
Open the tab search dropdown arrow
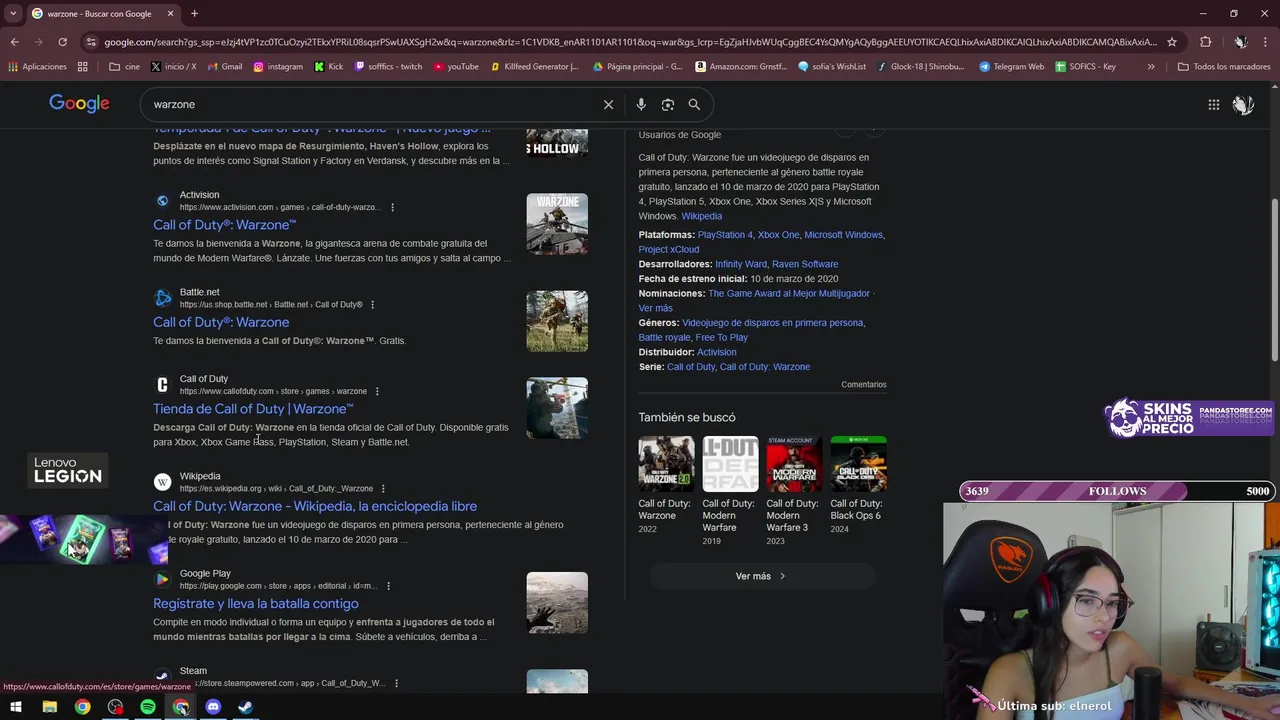(x=14, y=14)
